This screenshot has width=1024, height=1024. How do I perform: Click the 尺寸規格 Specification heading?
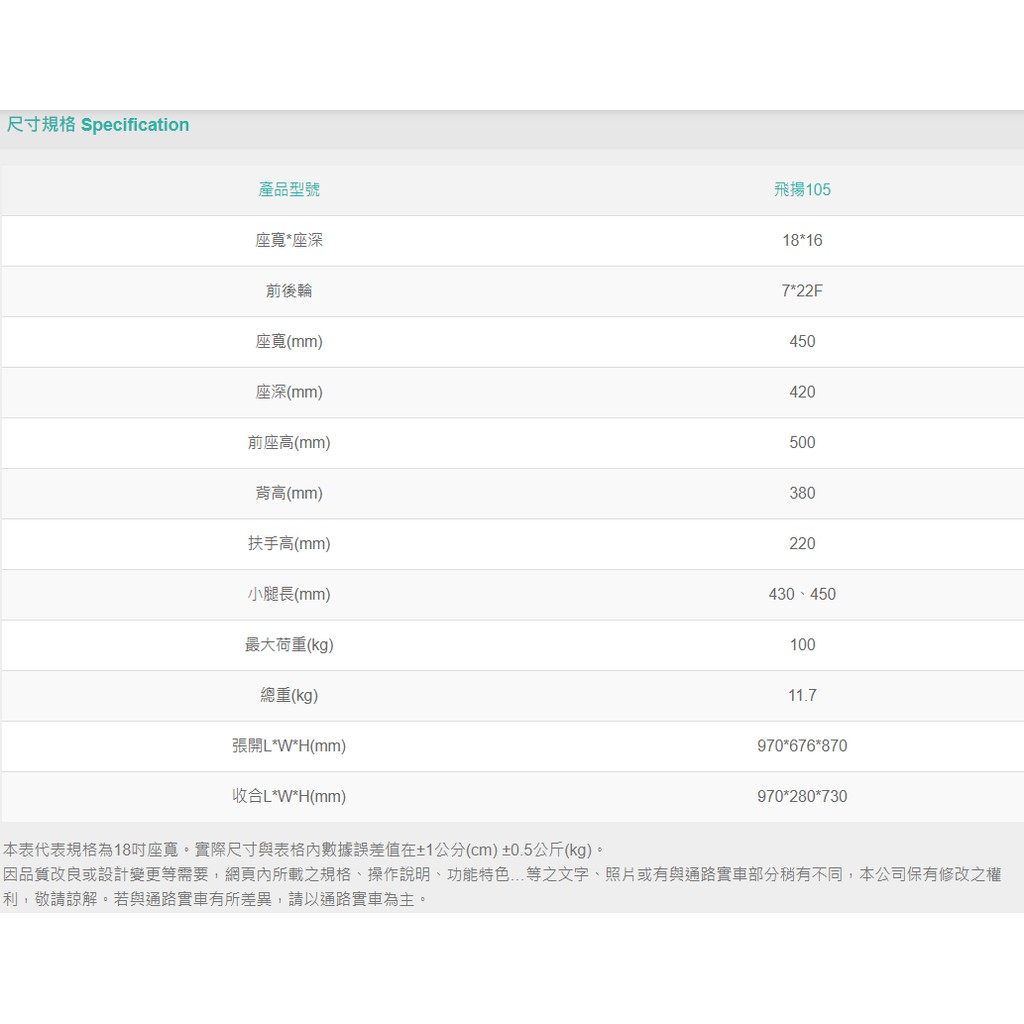pyautogui.click(x=98, y=124)
